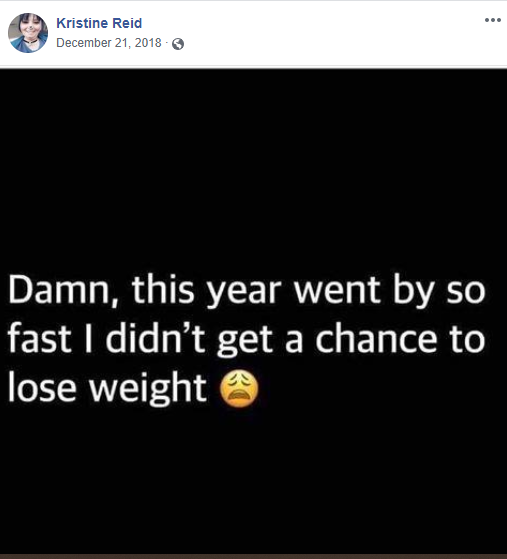The height and width of the screenshot is (559, 507).
Task: Click the word "didn't" in the post image
Action: [x=155, y=338]
